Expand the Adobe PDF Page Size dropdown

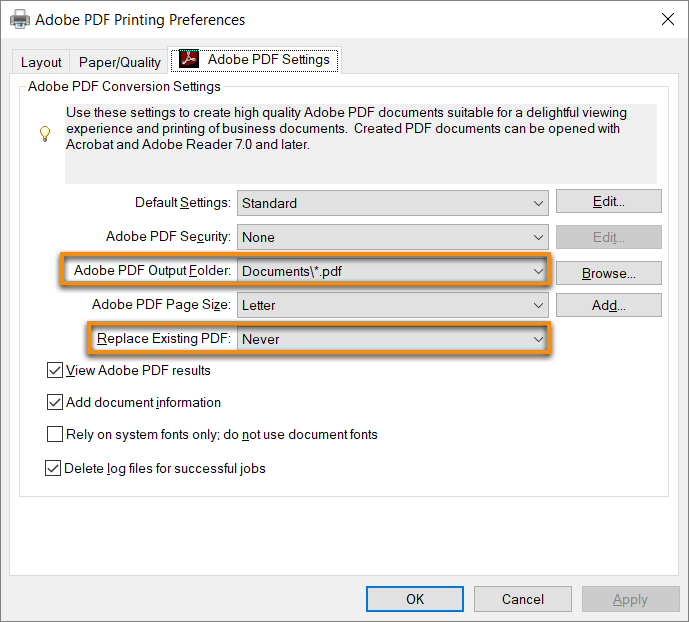pos(393,305)
